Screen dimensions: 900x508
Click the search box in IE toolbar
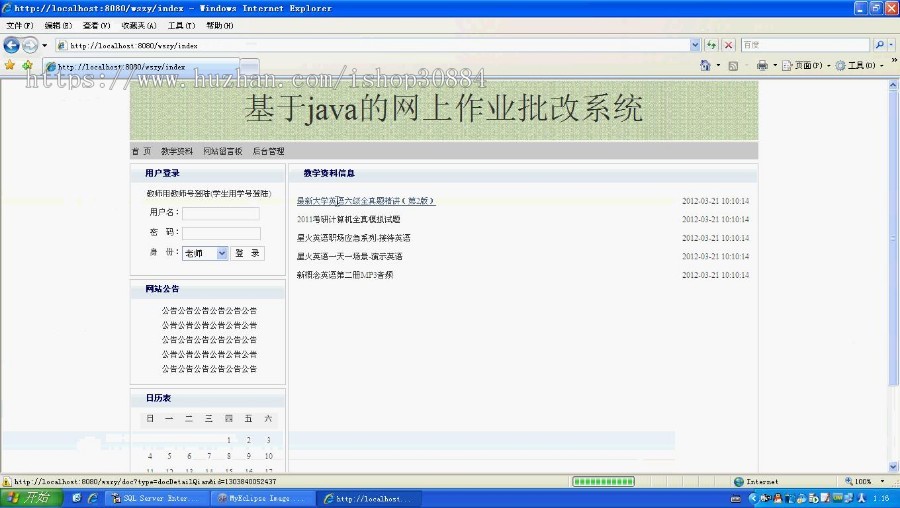tap(805, 45)
